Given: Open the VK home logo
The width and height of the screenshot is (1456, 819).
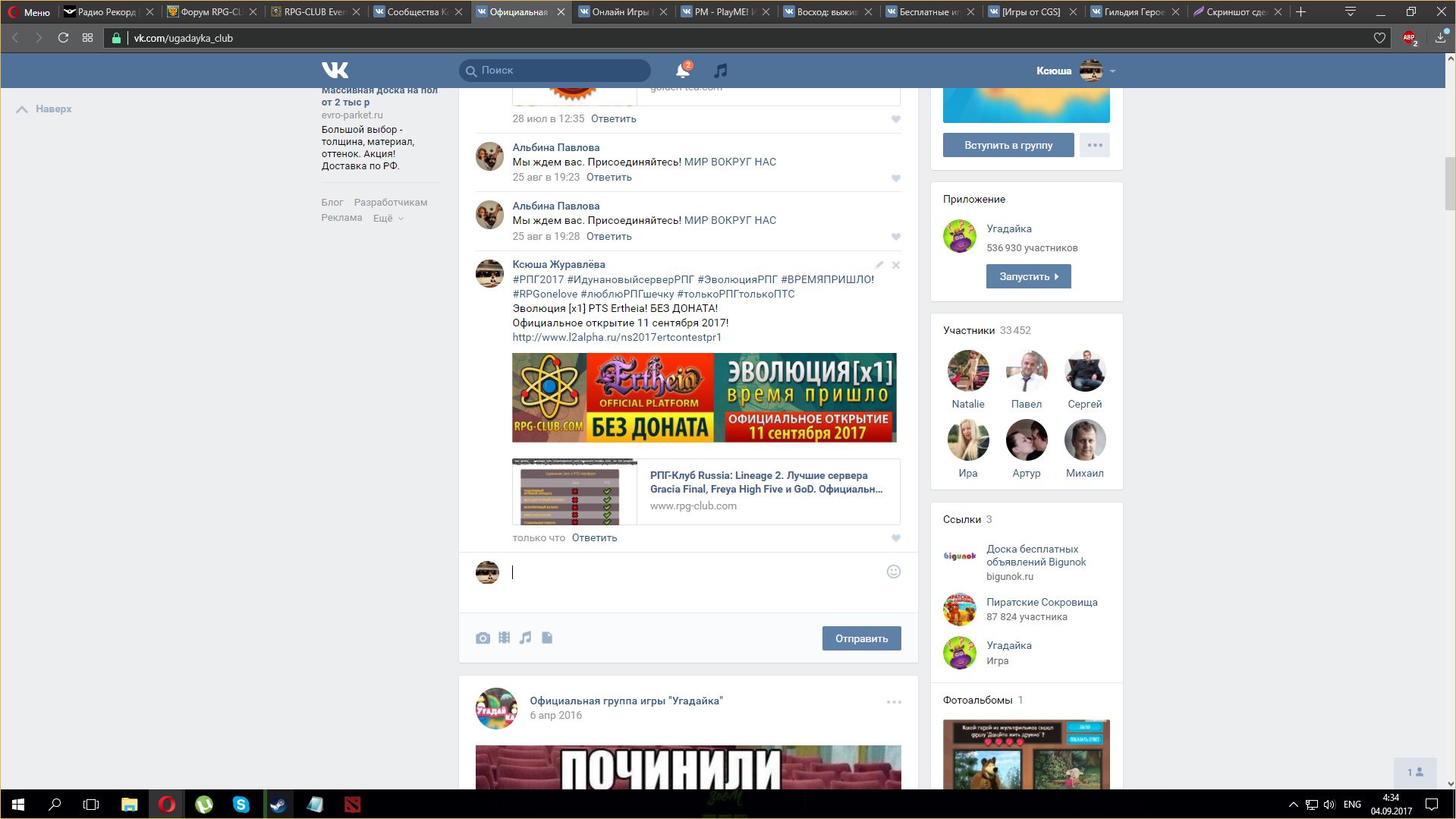Looking at the screenshot, I should [x=335, y=71].
